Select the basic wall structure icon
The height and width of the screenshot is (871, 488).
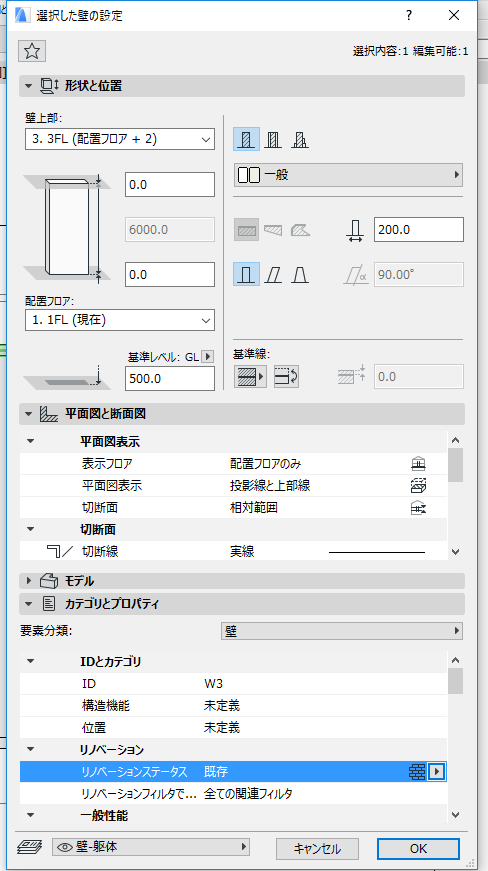[x=246, y=139]
